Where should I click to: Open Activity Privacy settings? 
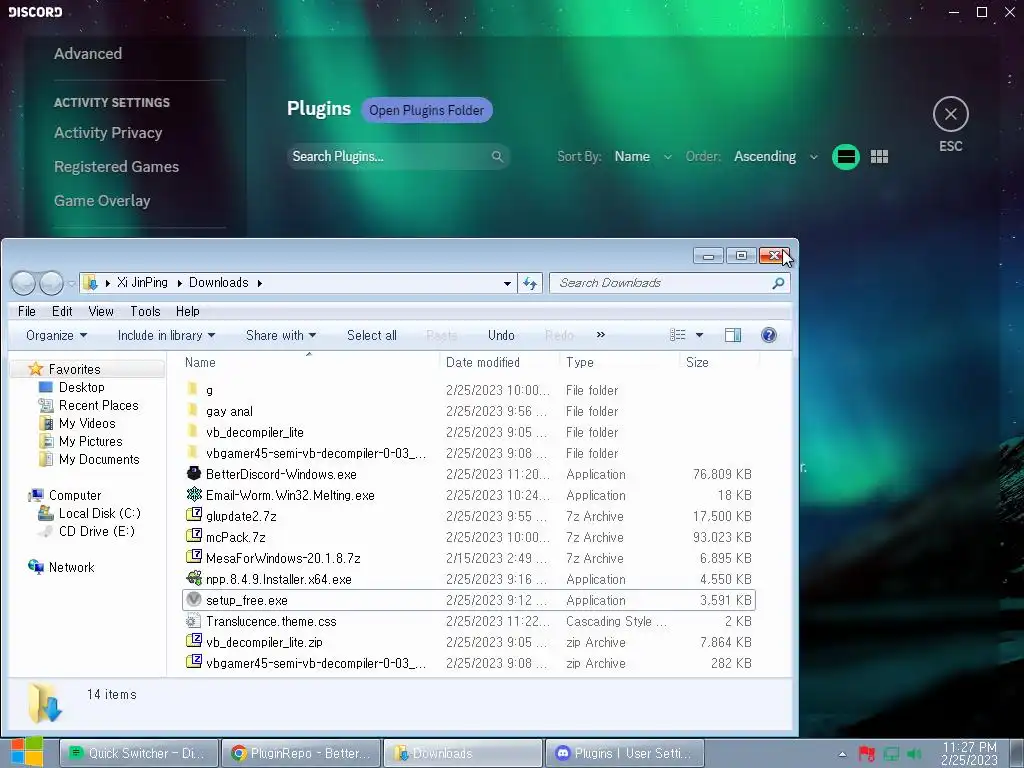[x=108, y=133]
